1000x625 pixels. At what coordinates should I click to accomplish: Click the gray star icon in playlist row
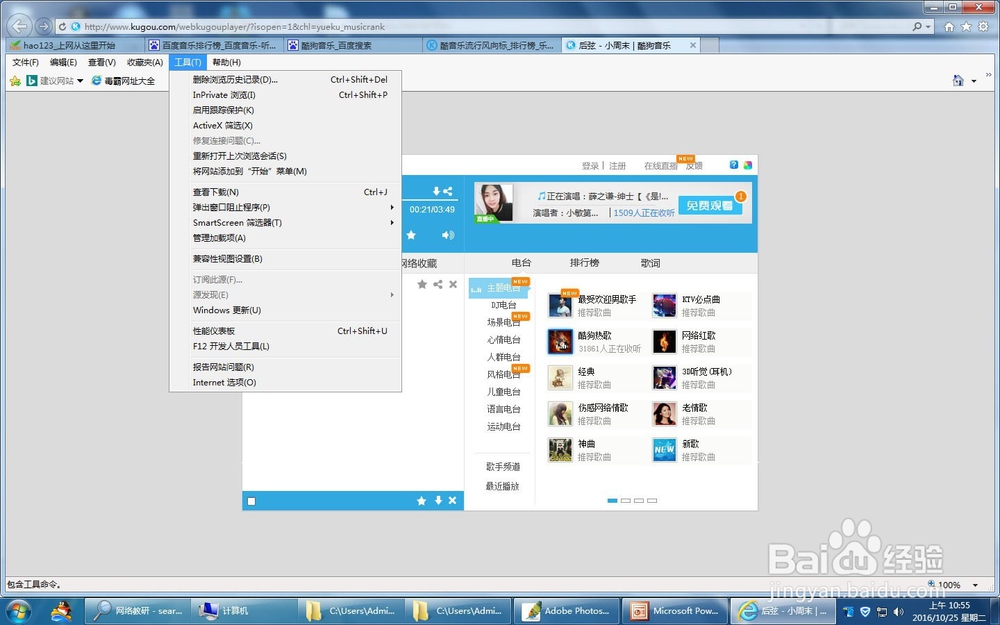[422, 284]
